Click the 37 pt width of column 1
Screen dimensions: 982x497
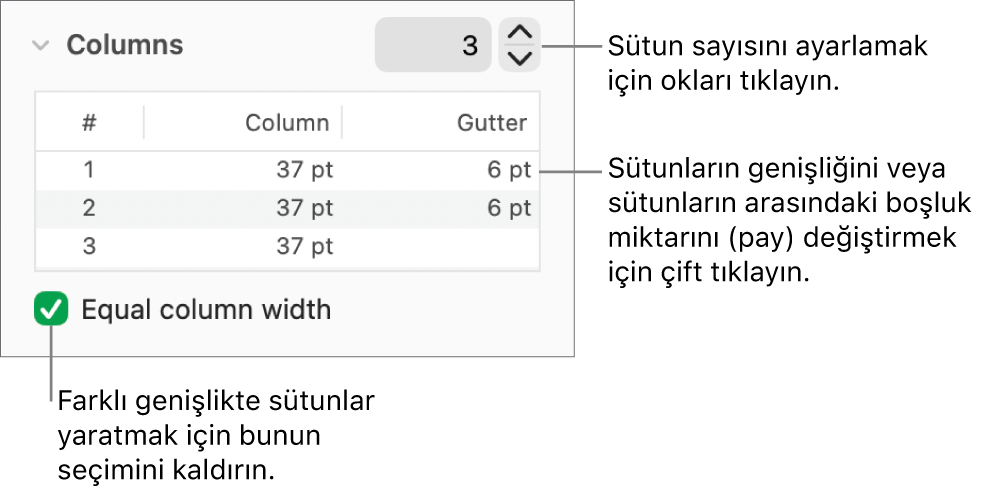[304, 170]
